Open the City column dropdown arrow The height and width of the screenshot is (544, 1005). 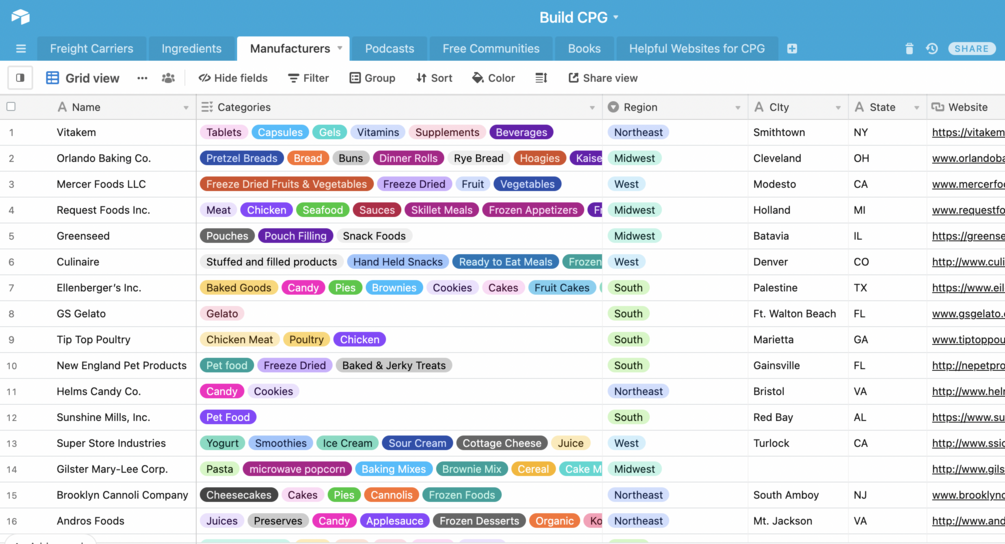pyautogui.click(x=838, y=108)
